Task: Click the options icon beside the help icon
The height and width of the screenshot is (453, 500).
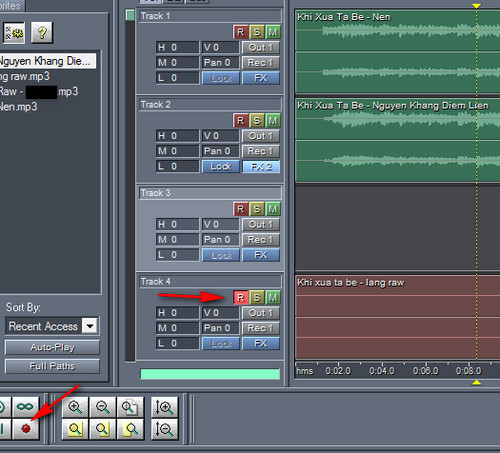Action: click(14, 33)
